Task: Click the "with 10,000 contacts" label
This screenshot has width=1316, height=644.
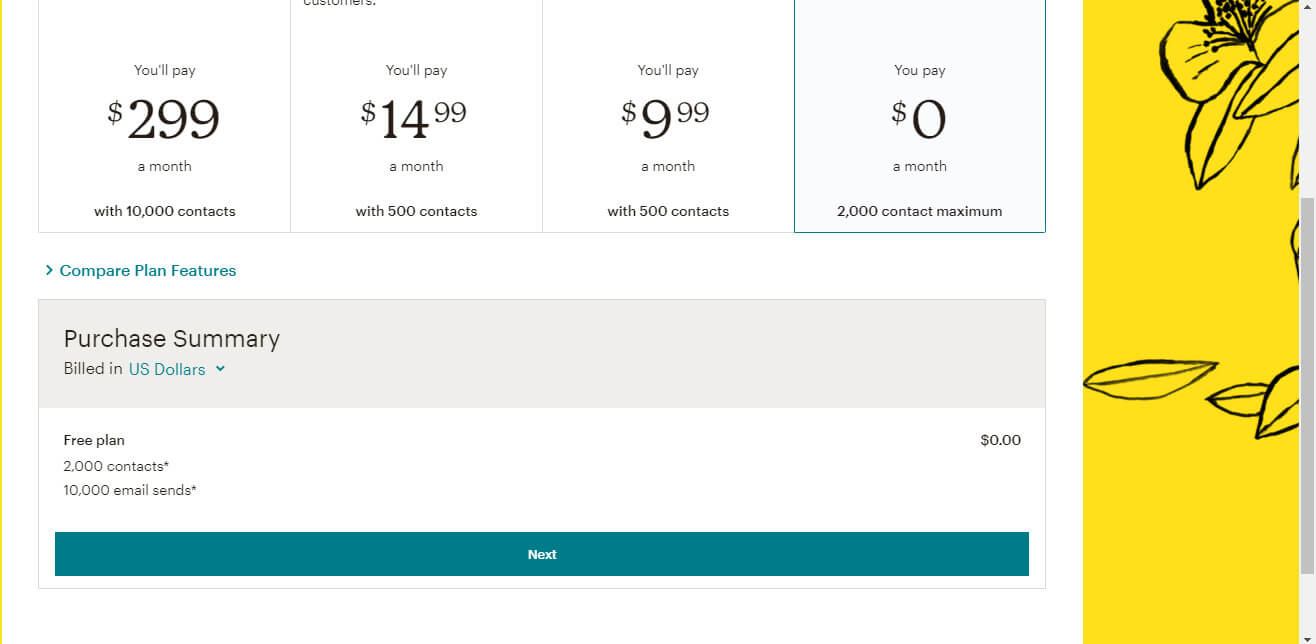Action: 165,212
